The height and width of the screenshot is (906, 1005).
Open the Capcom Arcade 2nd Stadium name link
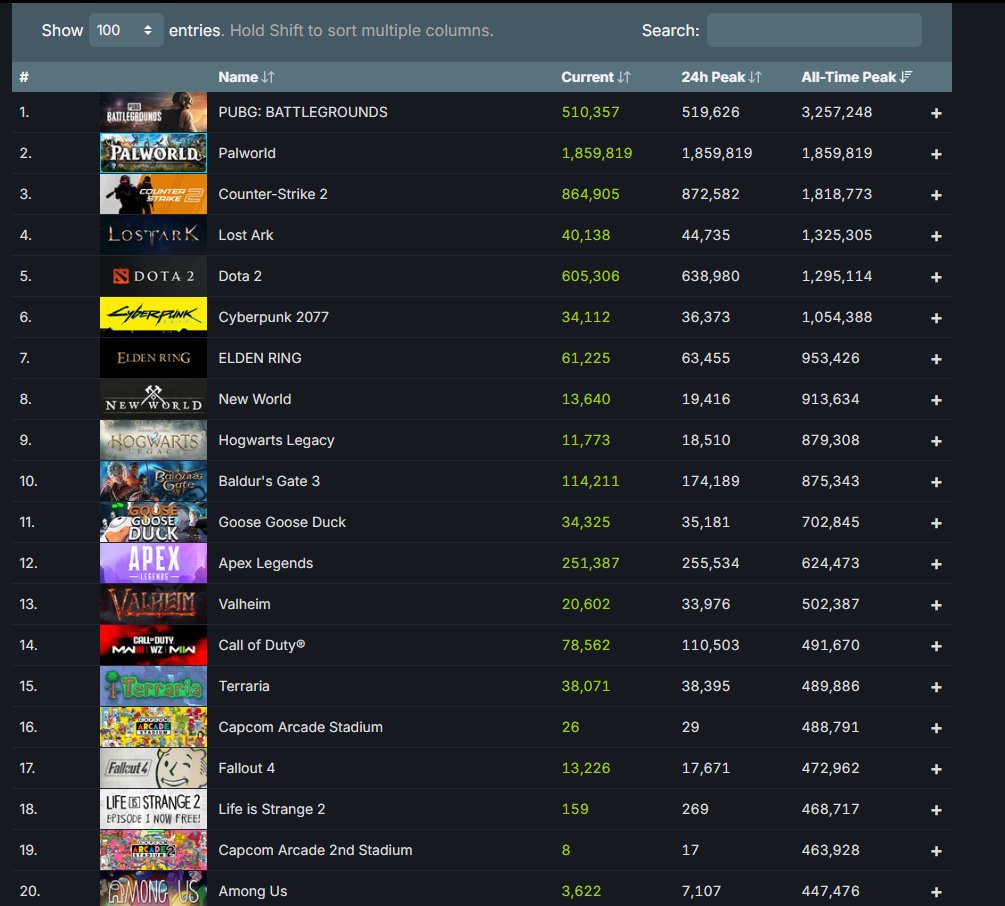(315, 850)
